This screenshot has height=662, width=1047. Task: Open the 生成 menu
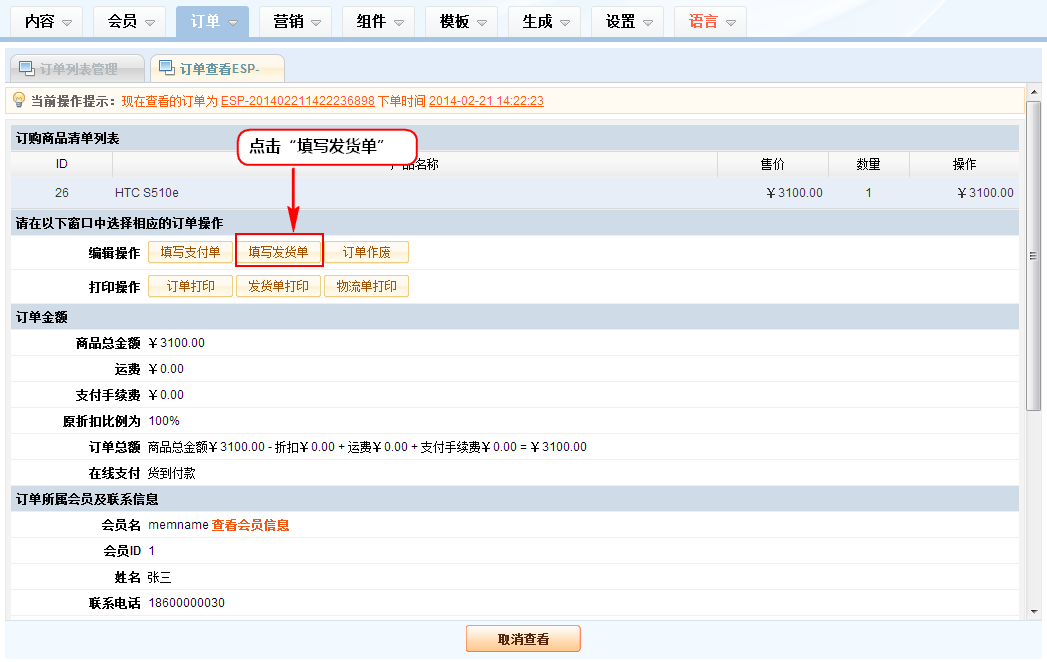coord(546,22)
